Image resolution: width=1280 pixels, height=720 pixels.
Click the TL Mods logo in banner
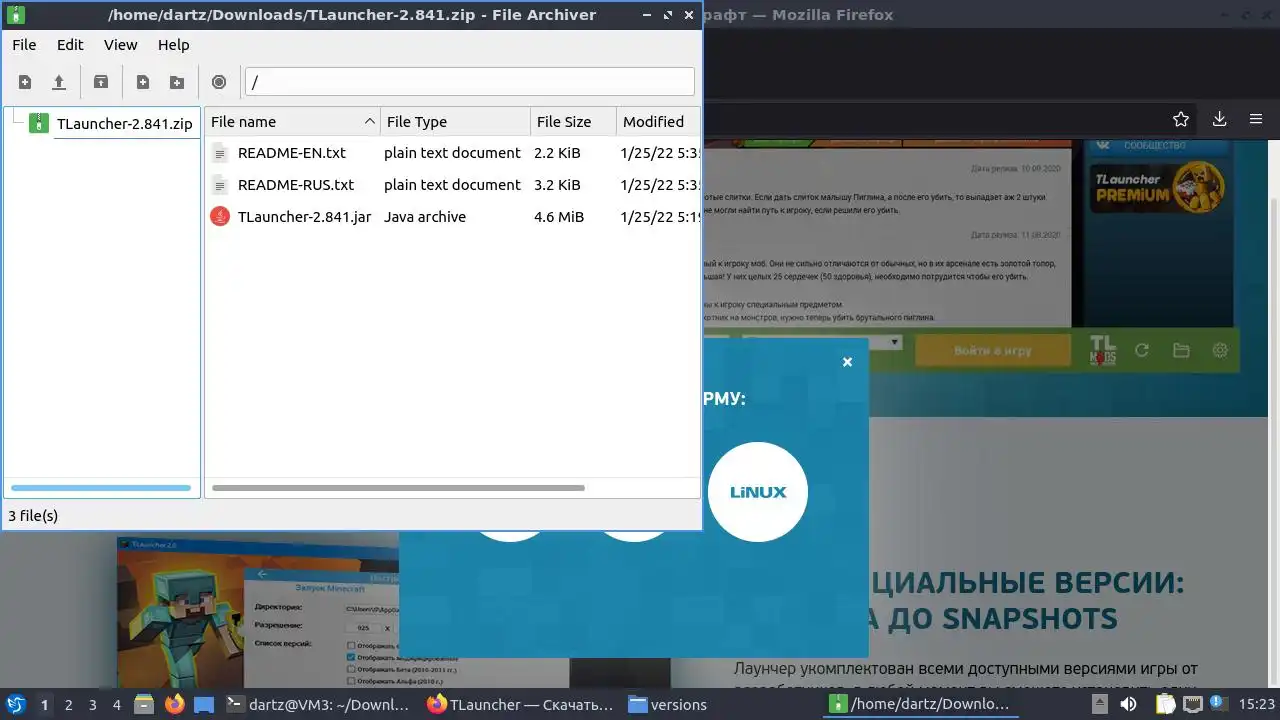click(1102, 350)
